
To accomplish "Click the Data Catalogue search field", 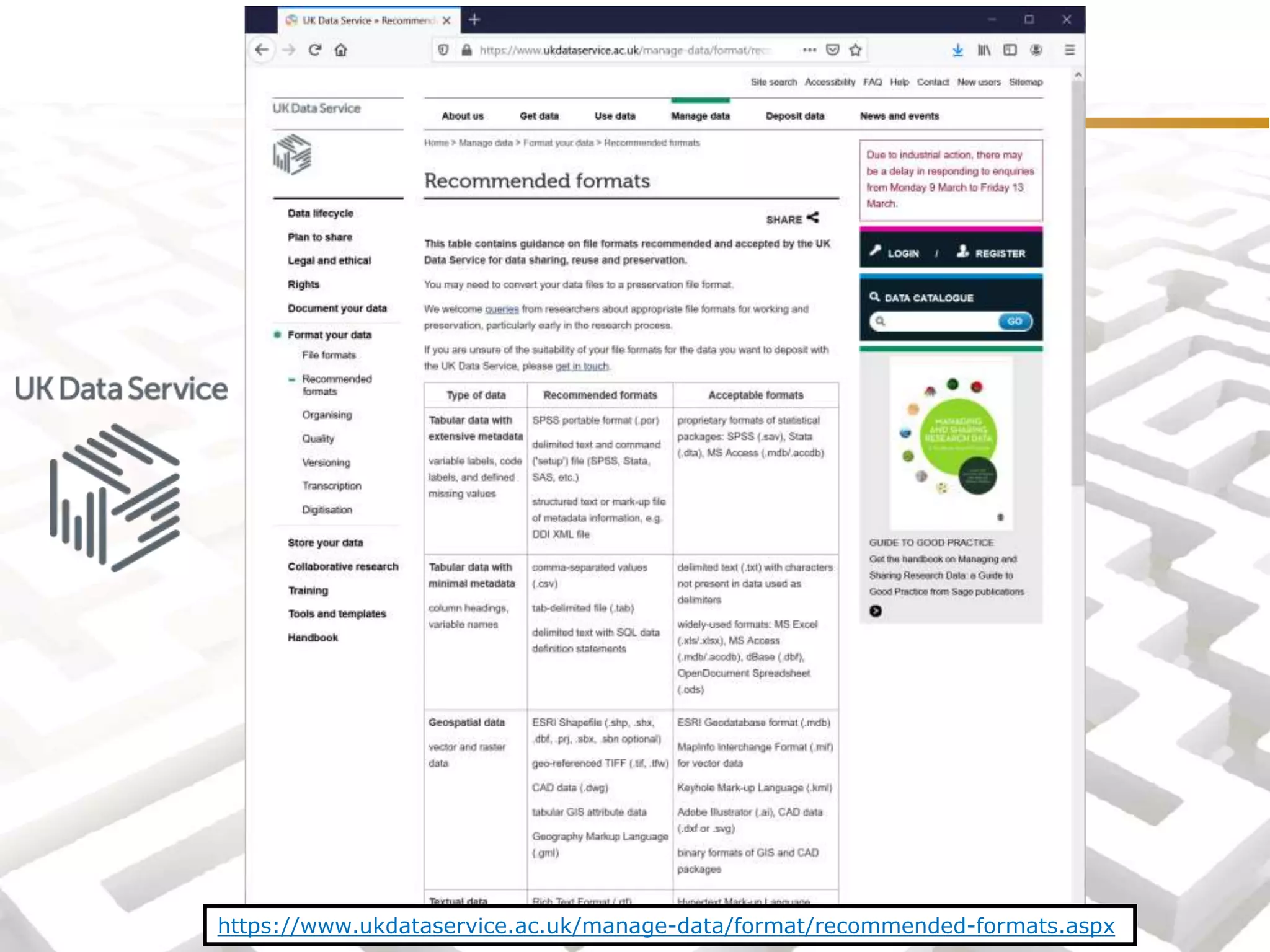I will pos(934,321).
